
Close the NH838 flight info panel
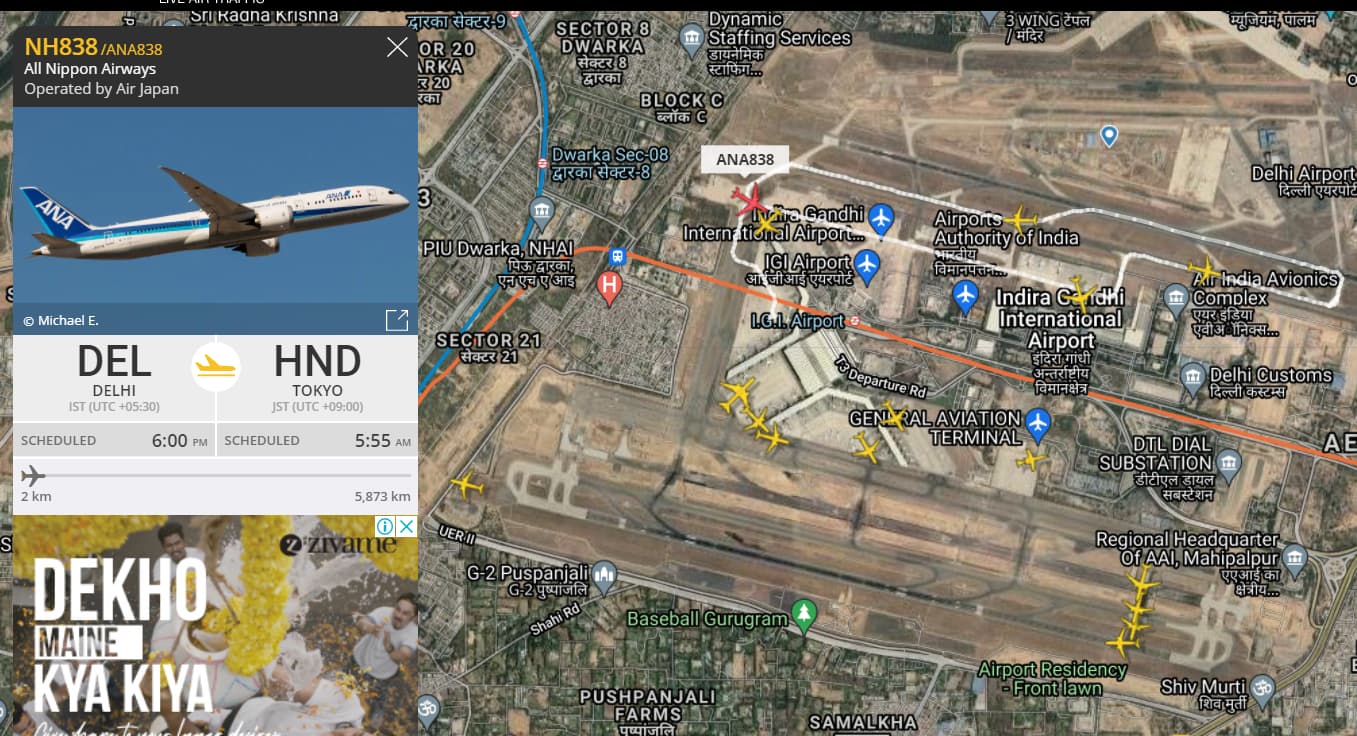397,47
